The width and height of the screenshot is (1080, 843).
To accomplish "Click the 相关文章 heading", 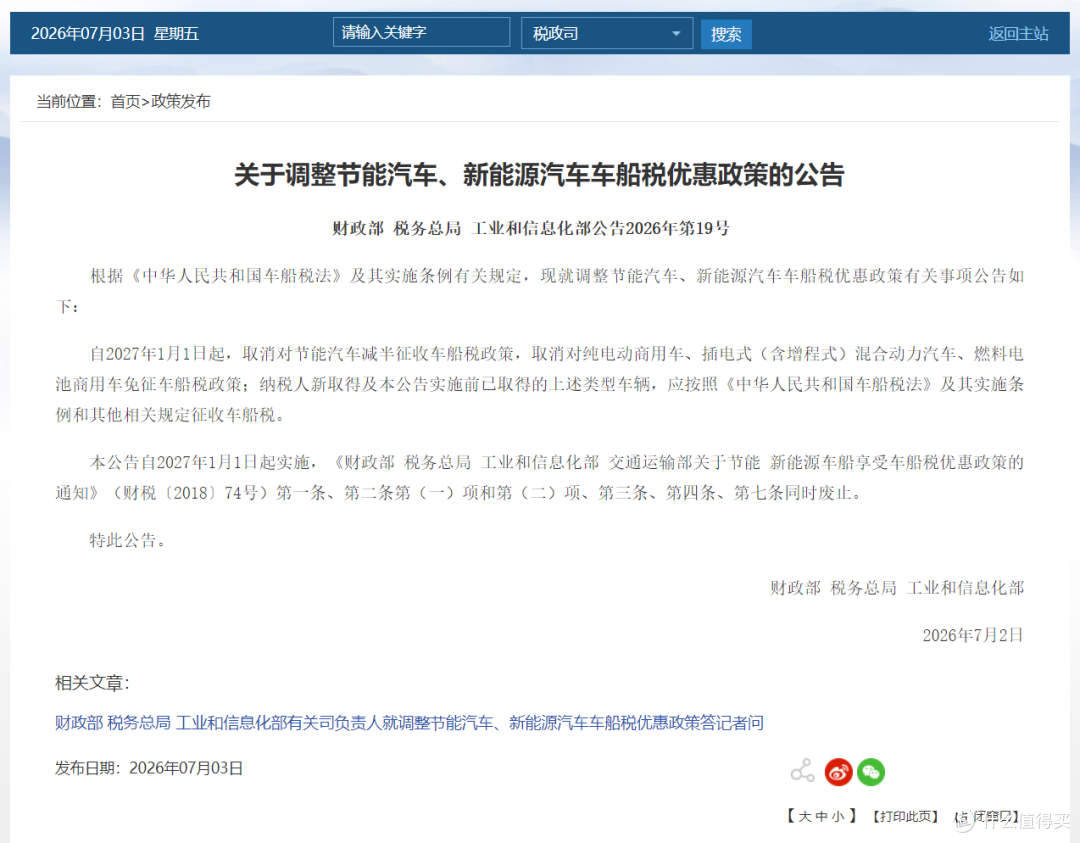I will [x=92, y=683].
